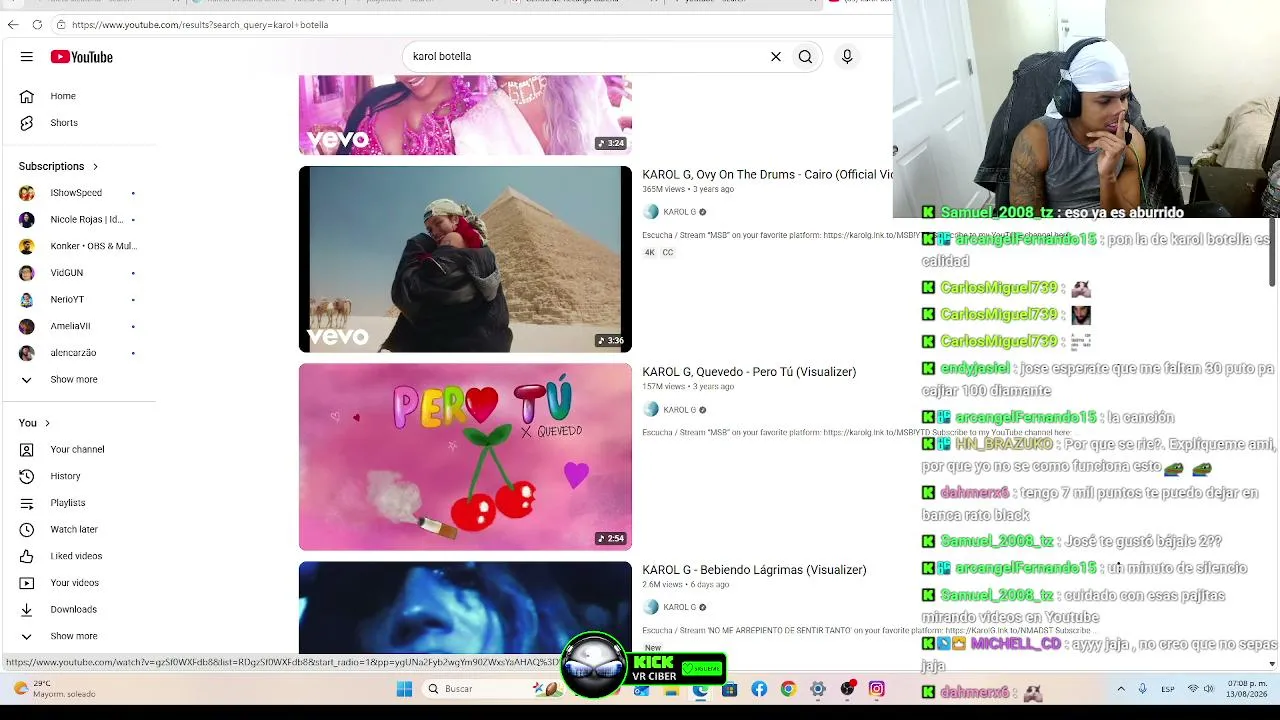The image size is (1280, 720).
Task: Click the site info icon in address bar
Action: point(61,25)
